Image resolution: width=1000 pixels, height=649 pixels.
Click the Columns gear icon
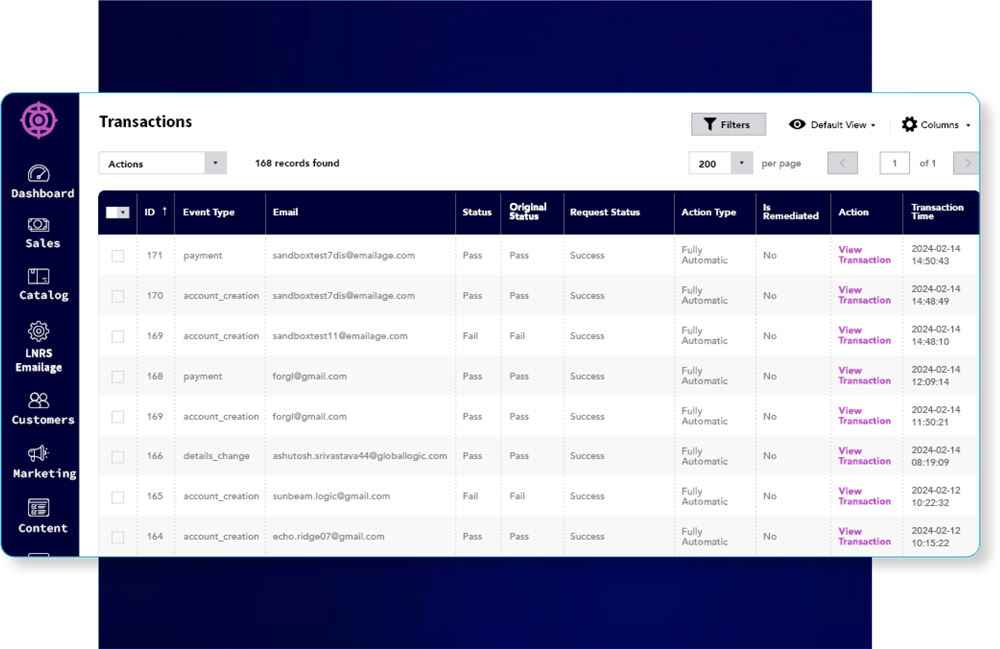tap(909, 124)
